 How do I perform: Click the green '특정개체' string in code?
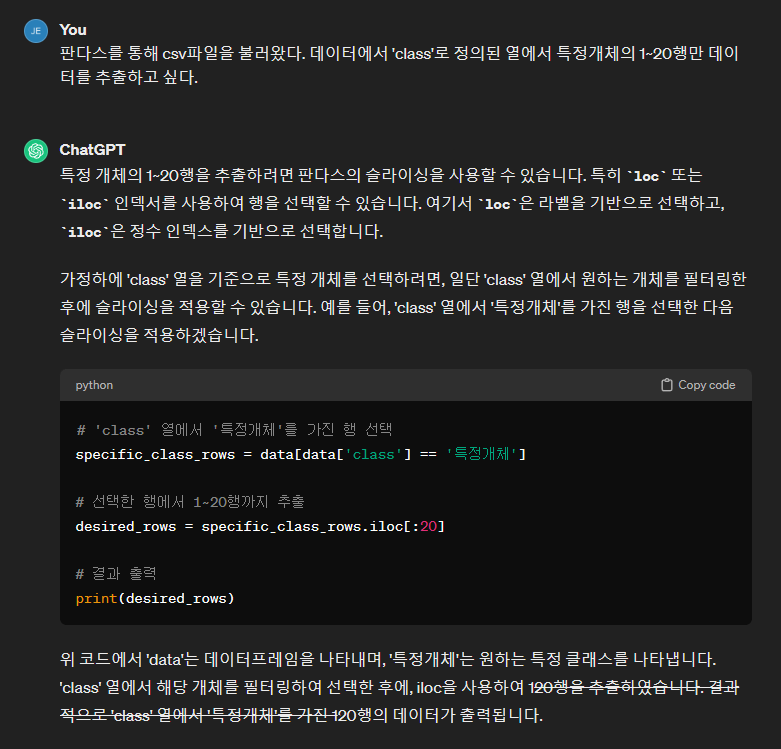482,454
